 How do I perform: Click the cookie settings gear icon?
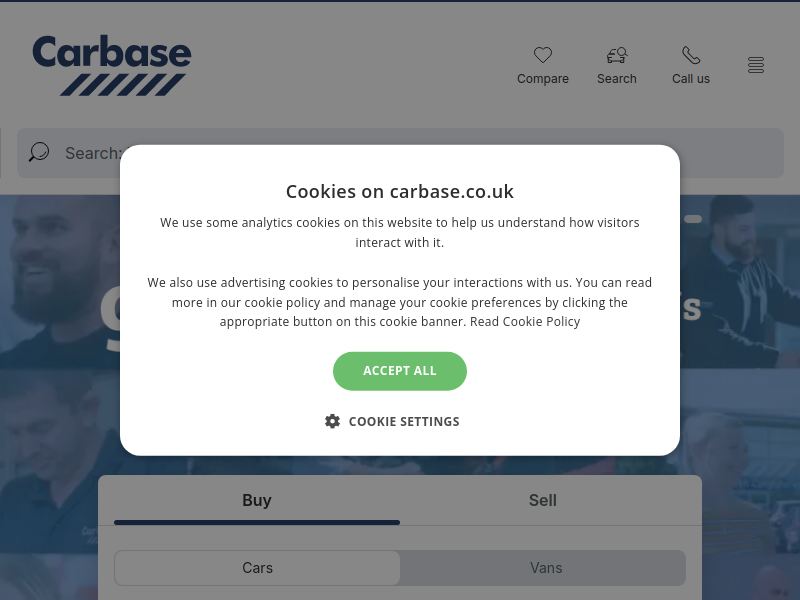(x=332, y=421)
